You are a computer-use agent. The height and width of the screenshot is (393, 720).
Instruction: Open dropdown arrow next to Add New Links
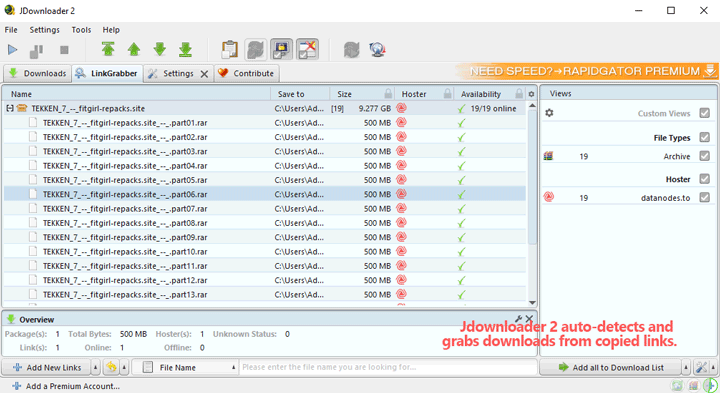click(x=95, y=367)
